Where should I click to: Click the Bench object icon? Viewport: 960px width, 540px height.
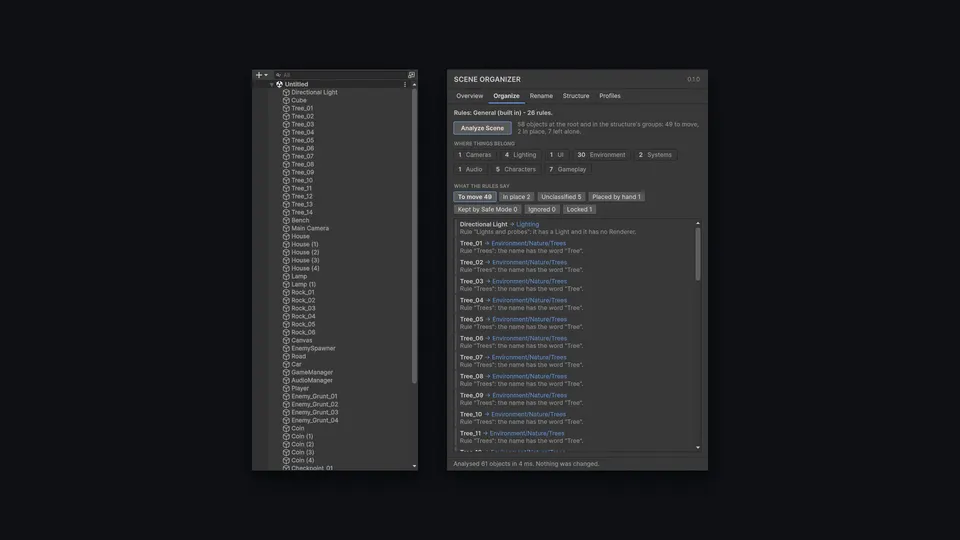(286, 220)
